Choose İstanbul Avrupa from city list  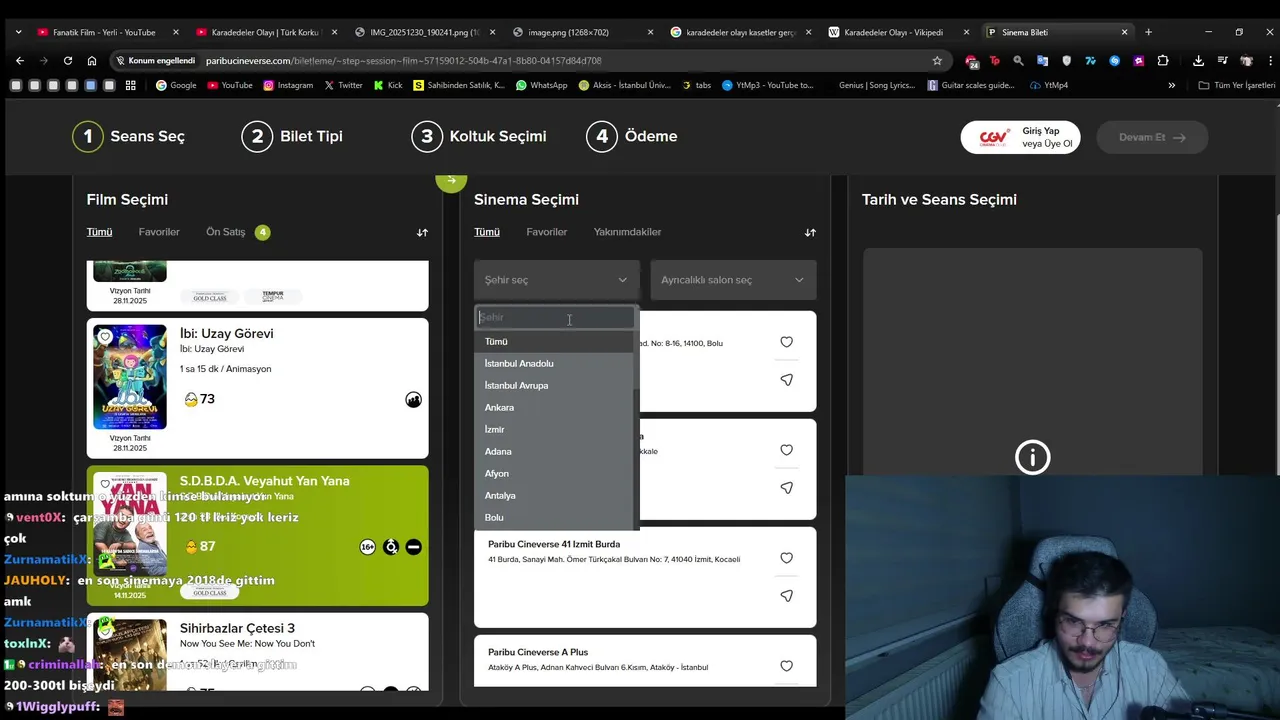(554, 385)
